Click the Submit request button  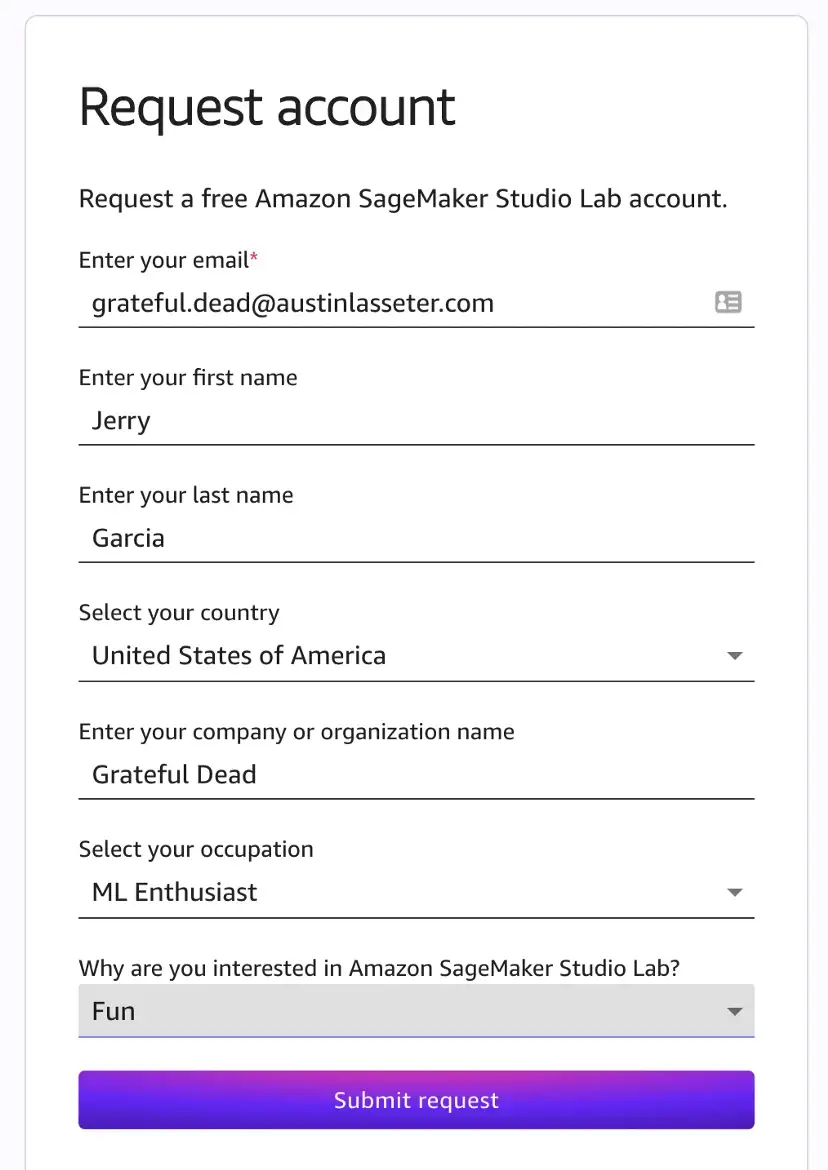pos(416,1100)
